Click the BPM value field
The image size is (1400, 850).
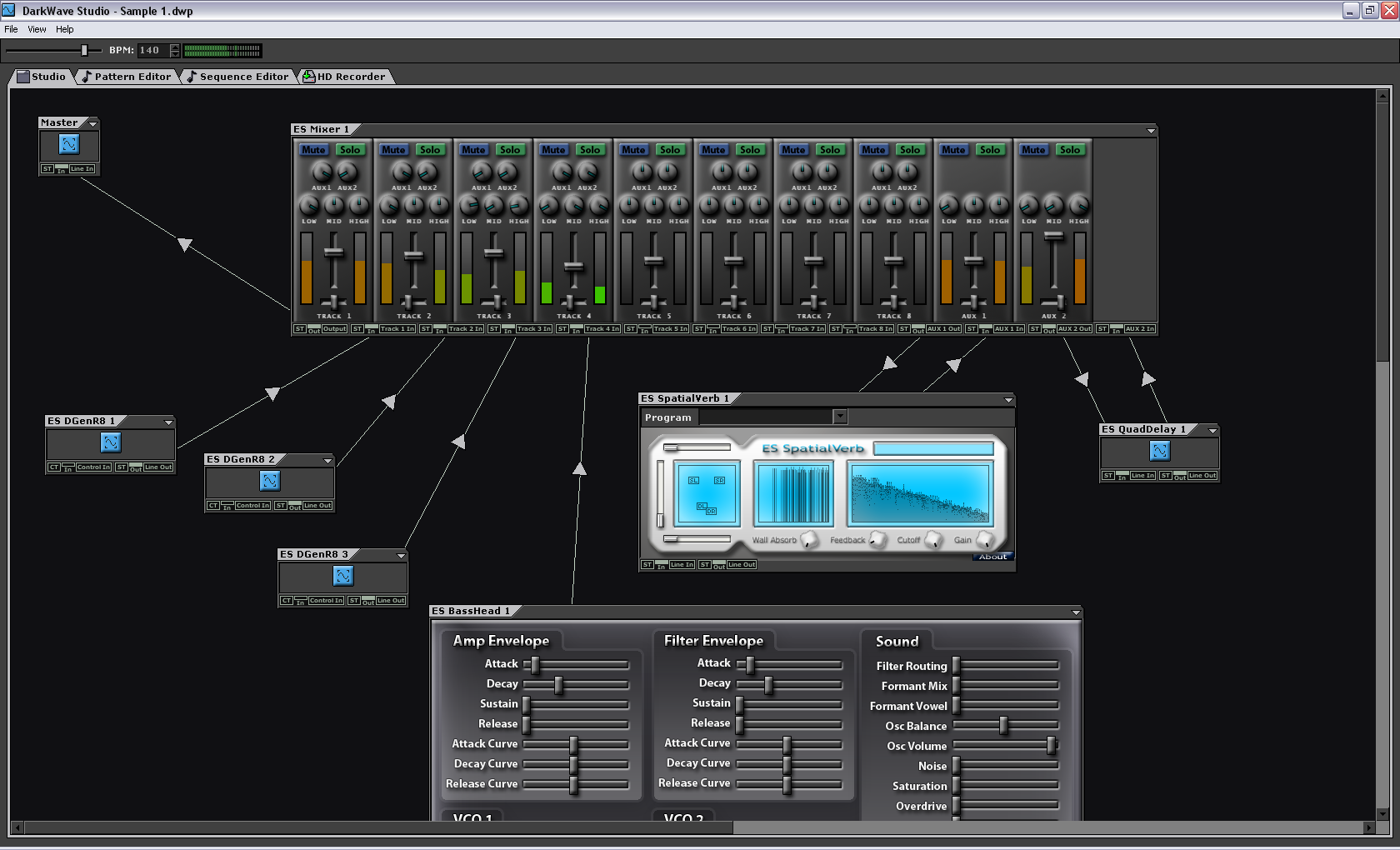point(152,51)
